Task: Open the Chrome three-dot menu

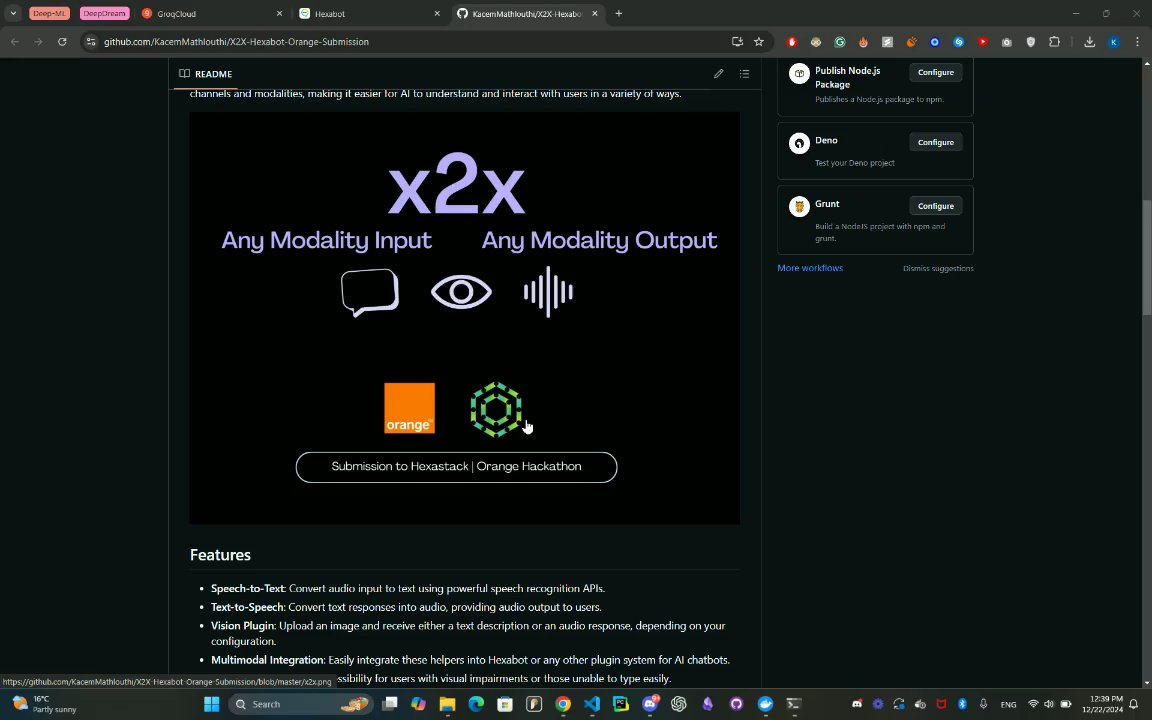Action: point(1137,42)
